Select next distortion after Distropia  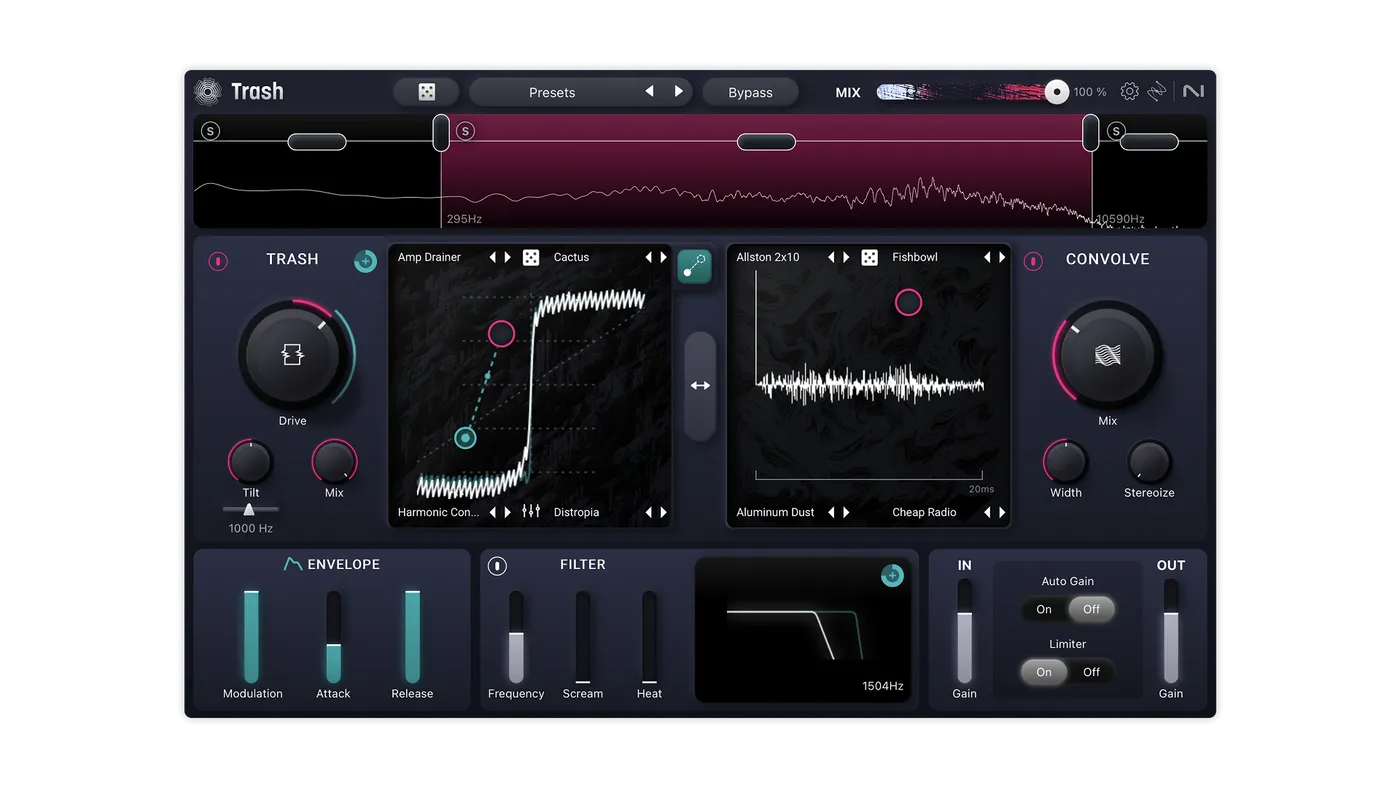(663, 512)
